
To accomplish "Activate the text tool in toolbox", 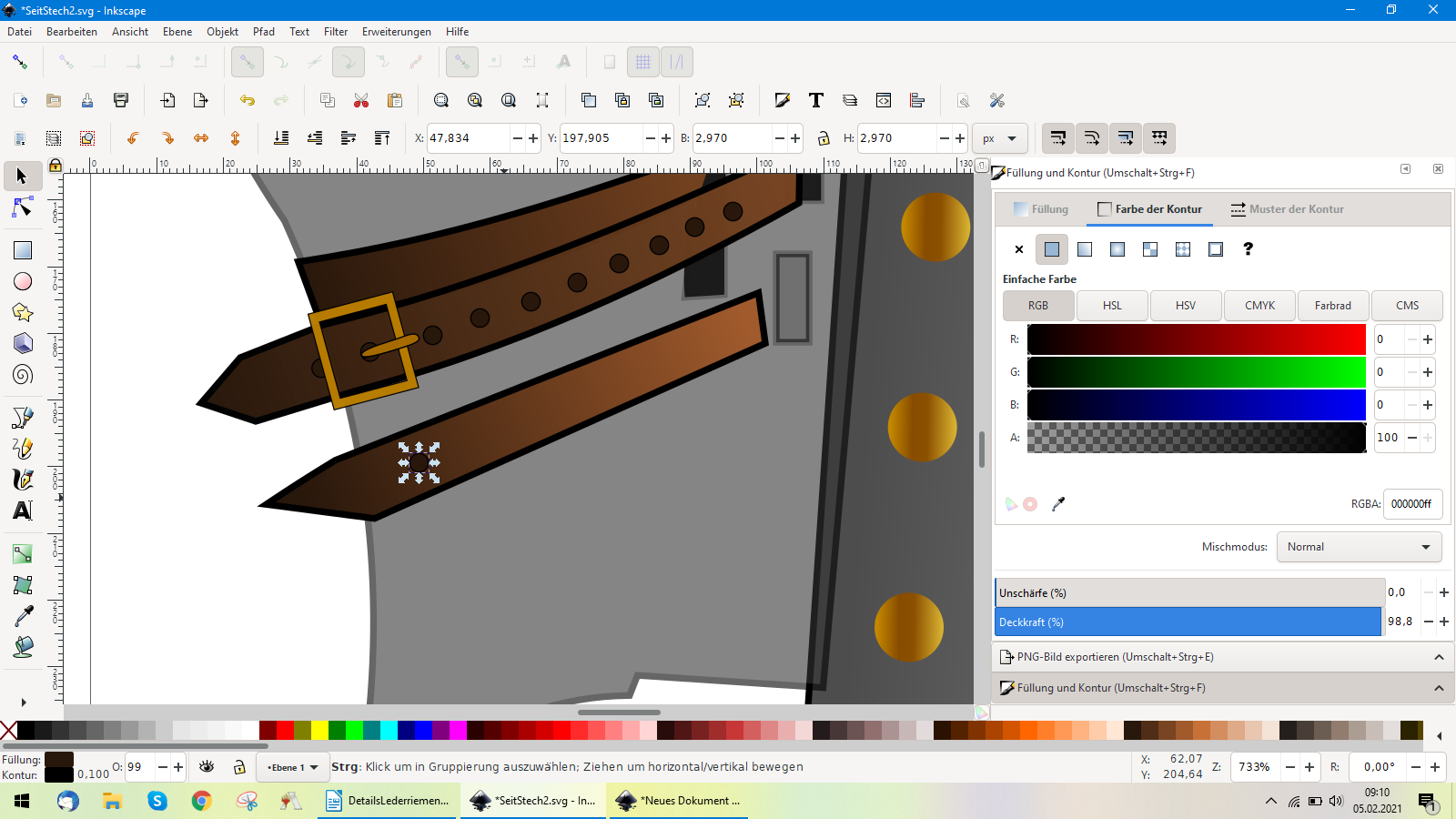I will point(23,511).
